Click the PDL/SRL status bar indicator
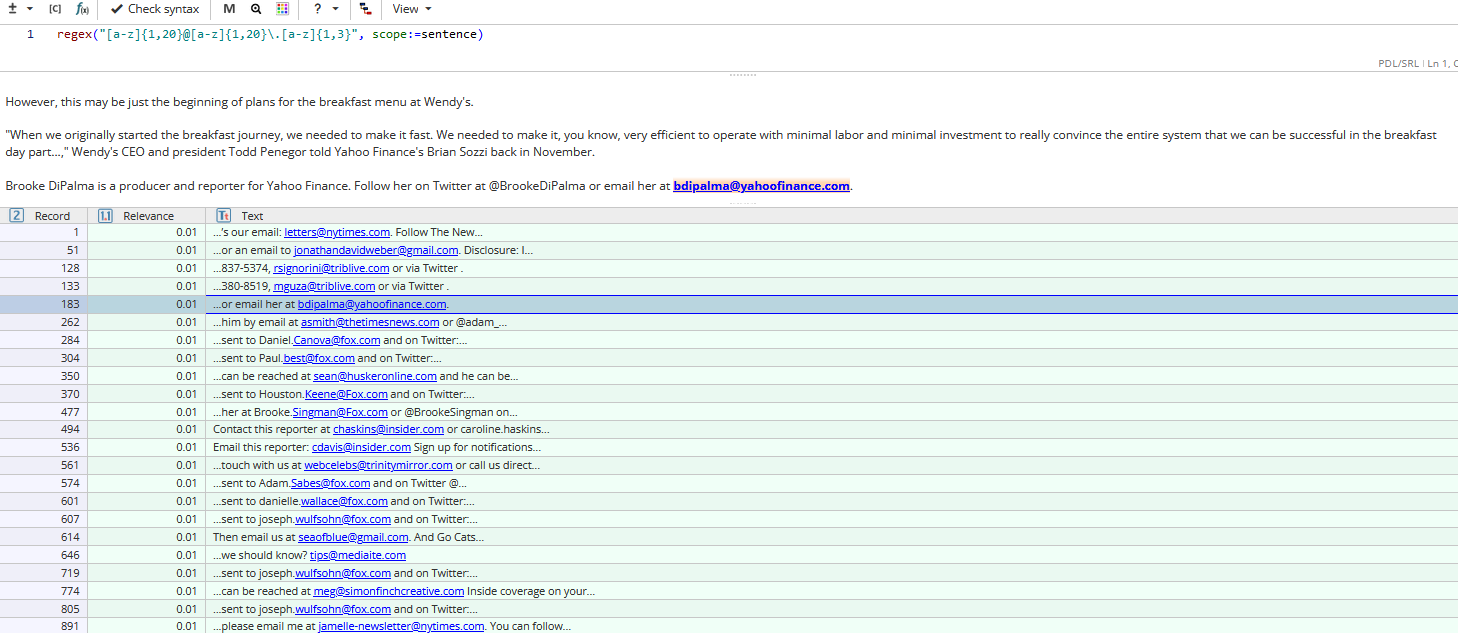Screen dimensions: 1458x633 [x=1399, y=63]
